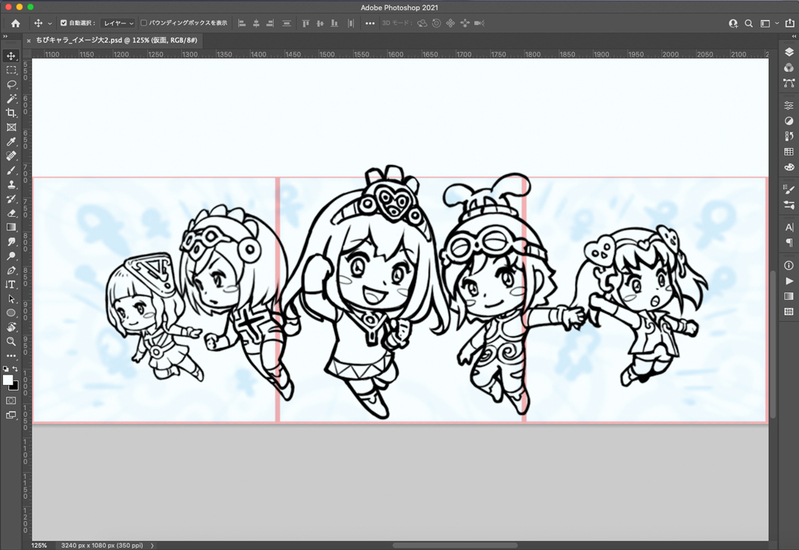This screenshot has width=799, height=550.
Task: Select the Rectangular Marquee tool
Action: click(11, 70)
